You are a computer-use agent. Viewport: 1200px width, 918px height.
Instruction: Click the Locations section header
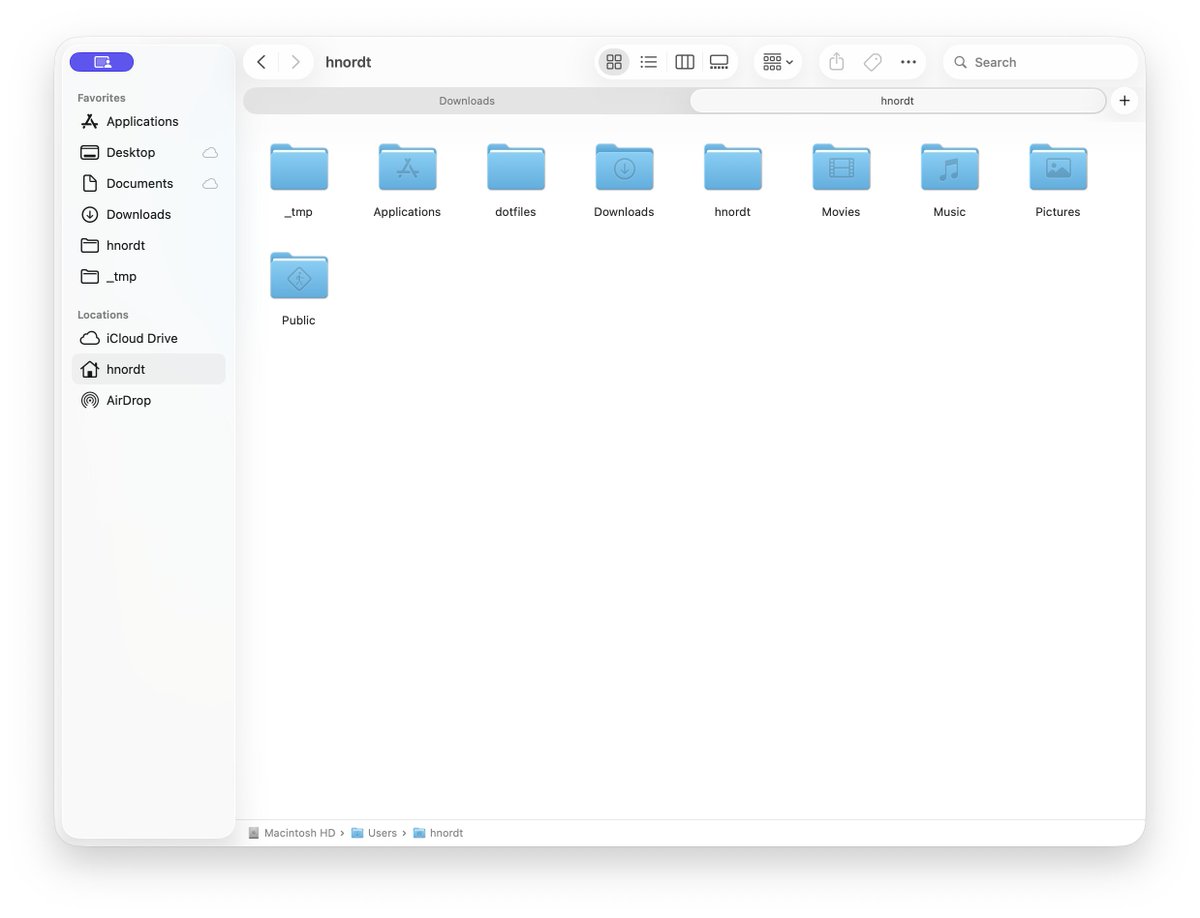(103, 315)
